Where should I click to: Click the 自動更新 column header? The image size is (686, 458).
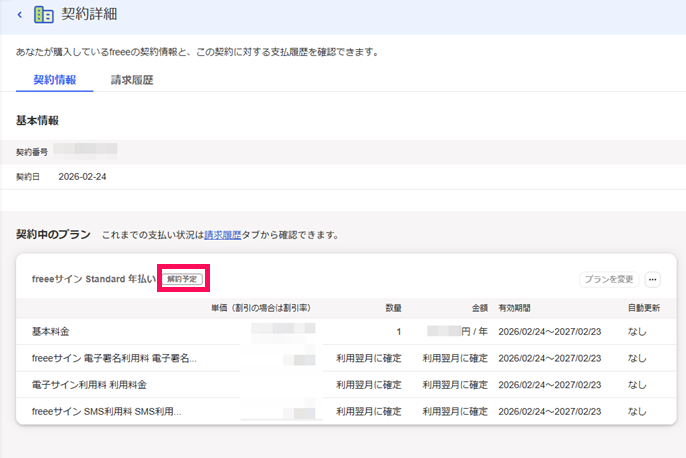[644, 308]
